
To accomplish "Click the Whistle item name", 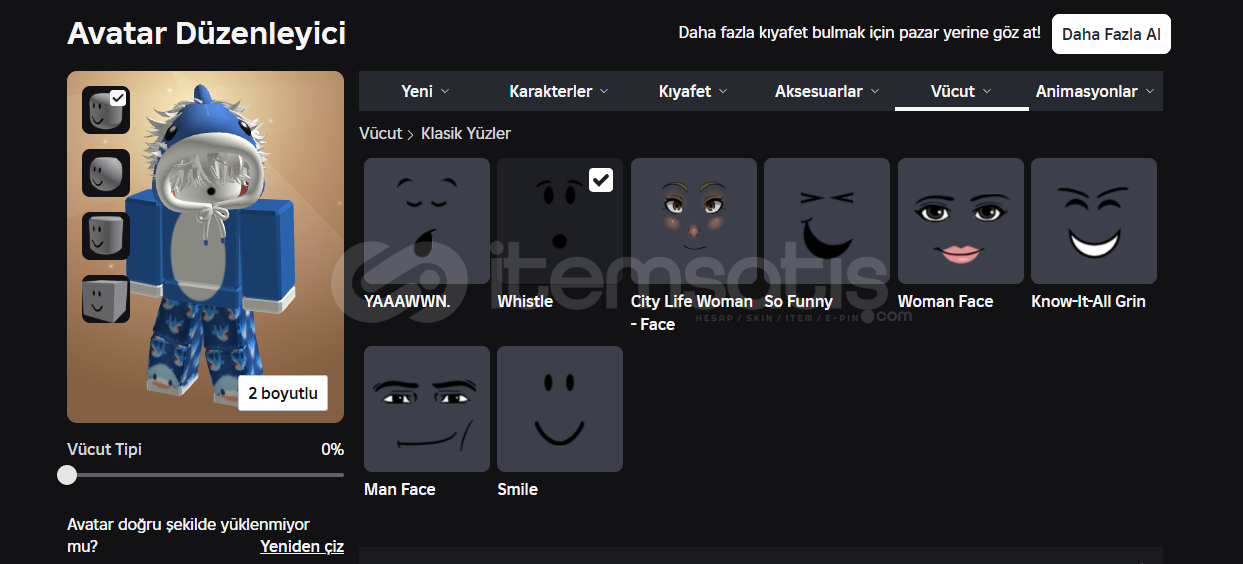I will (525, 301).
